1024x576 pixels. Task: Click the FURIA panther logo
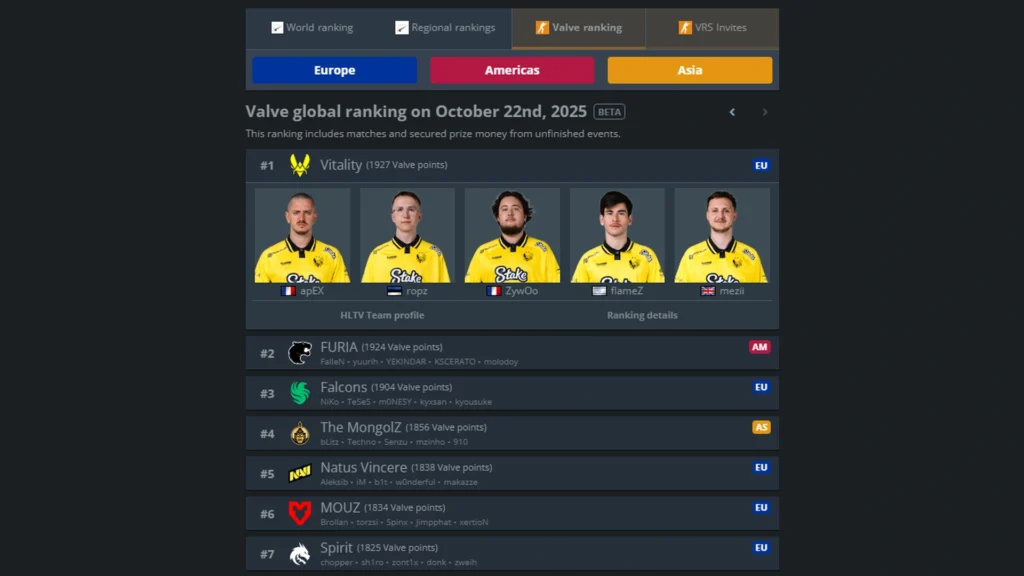300,353
